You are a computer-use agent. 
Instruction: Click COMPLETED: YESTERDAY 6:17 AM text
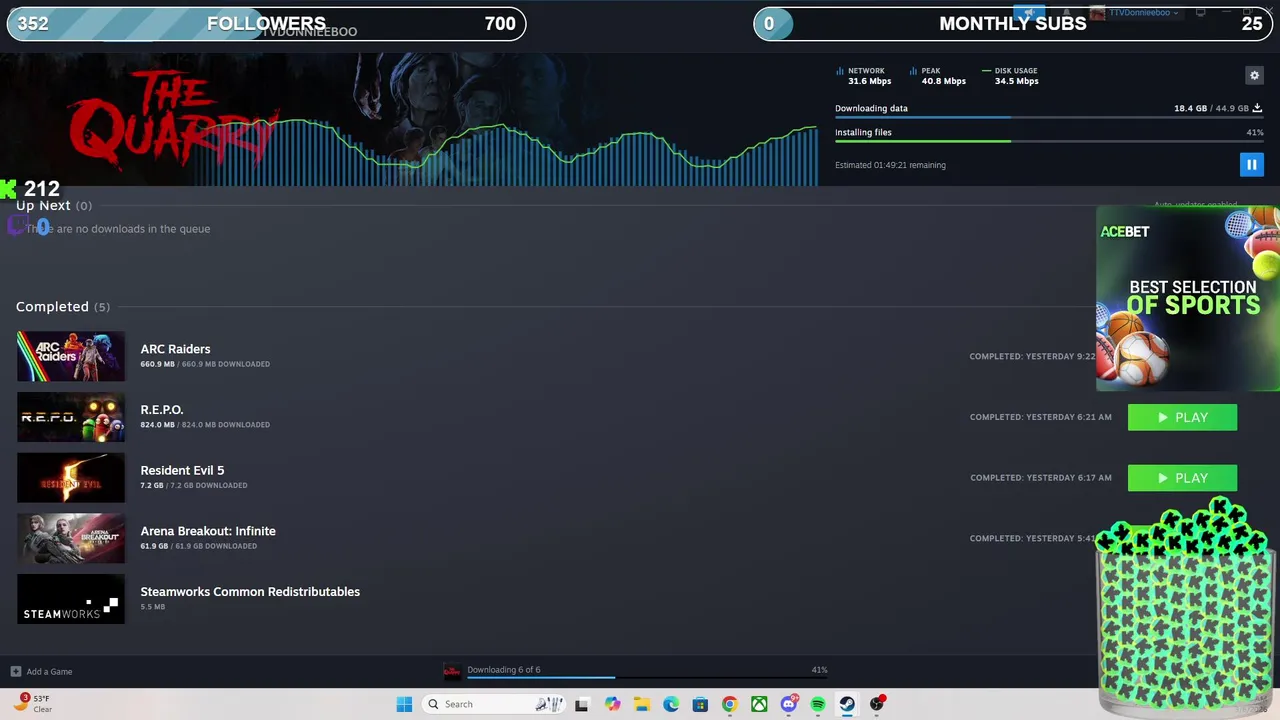pos(1040,478)
